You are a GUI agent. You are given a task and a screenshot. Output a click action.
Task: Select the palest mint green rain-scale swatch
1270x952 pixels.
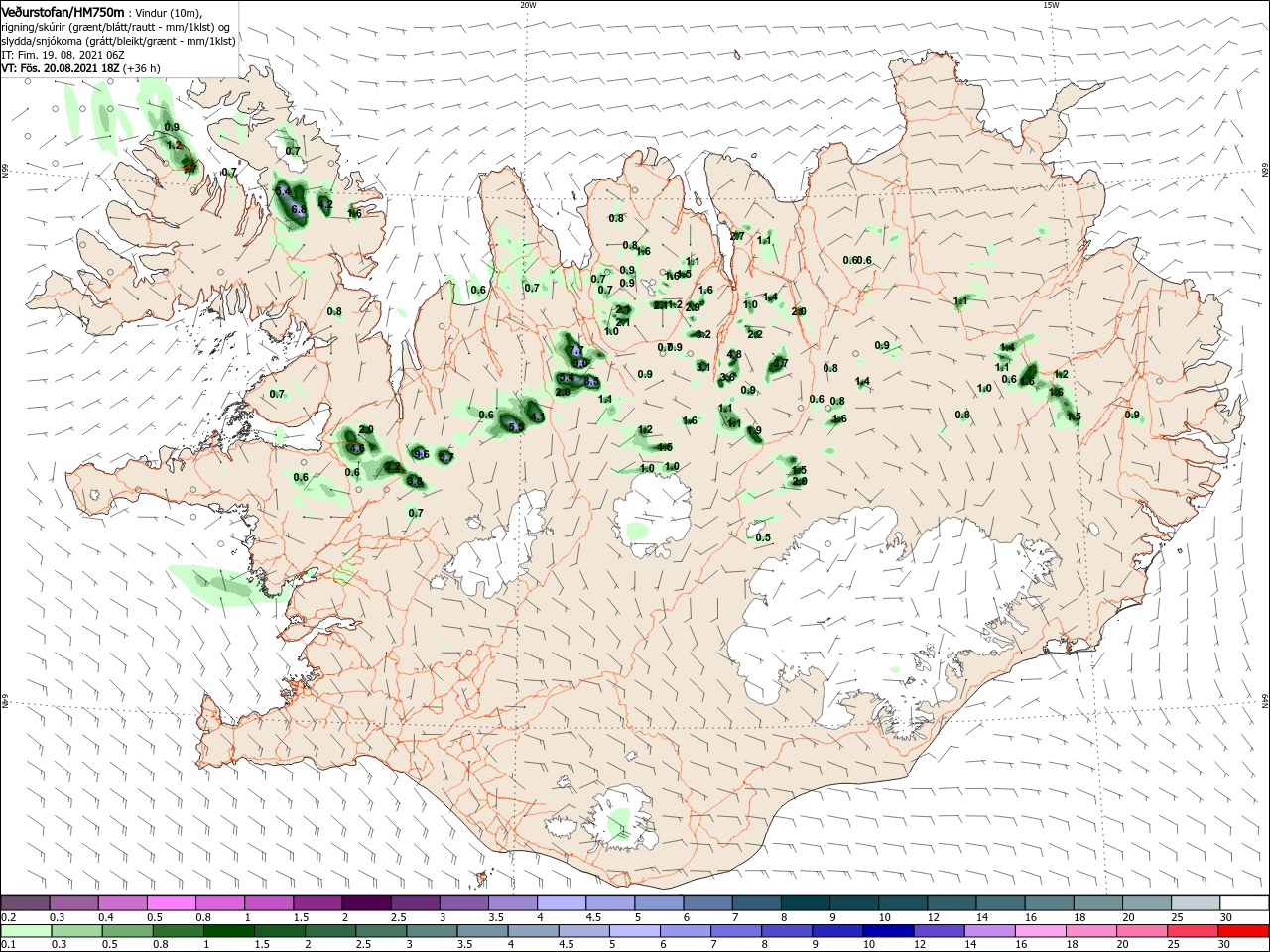coord(25,931)
